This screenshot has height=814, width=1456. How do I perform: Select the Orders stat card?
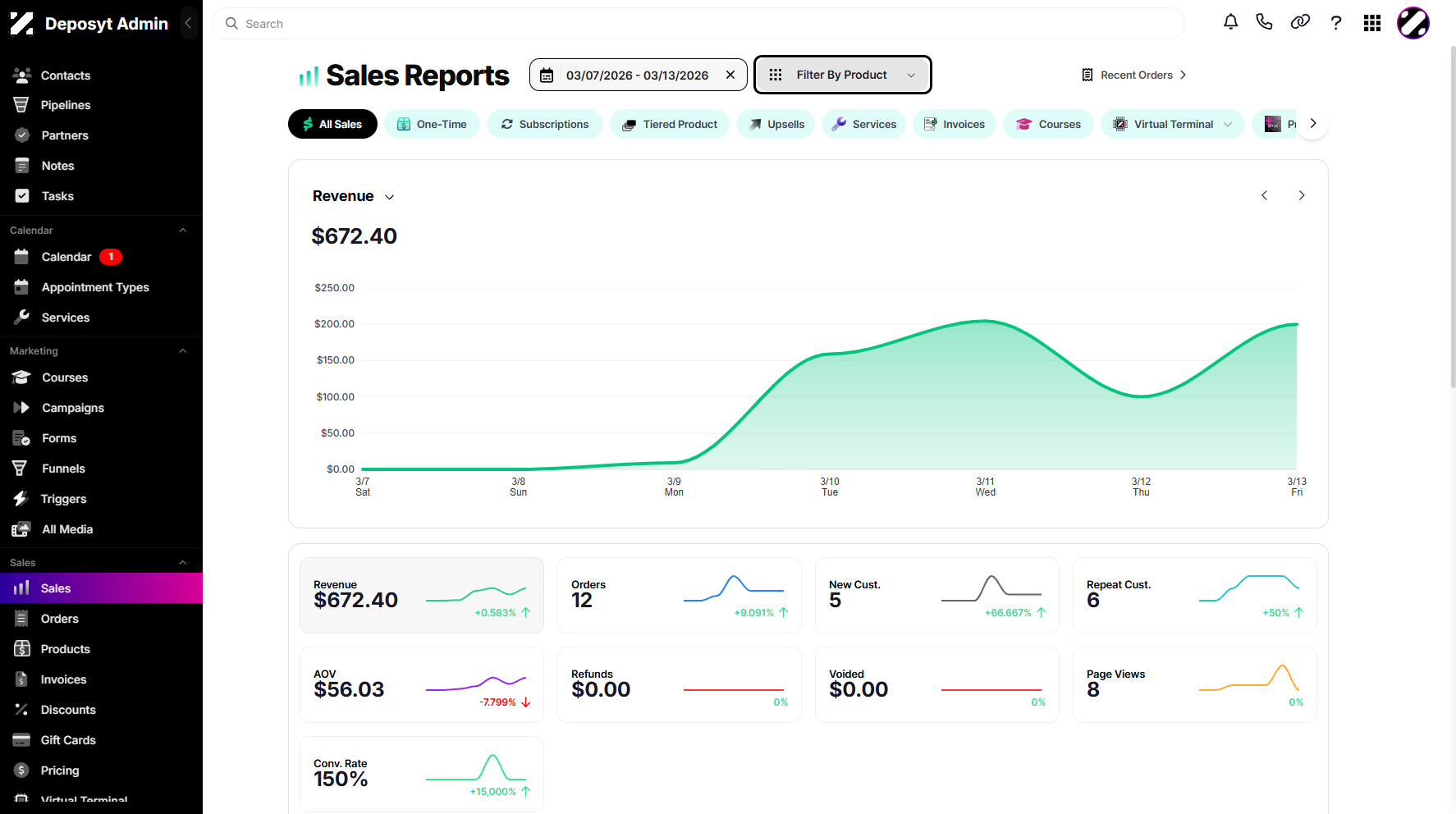tap(680, 596)
